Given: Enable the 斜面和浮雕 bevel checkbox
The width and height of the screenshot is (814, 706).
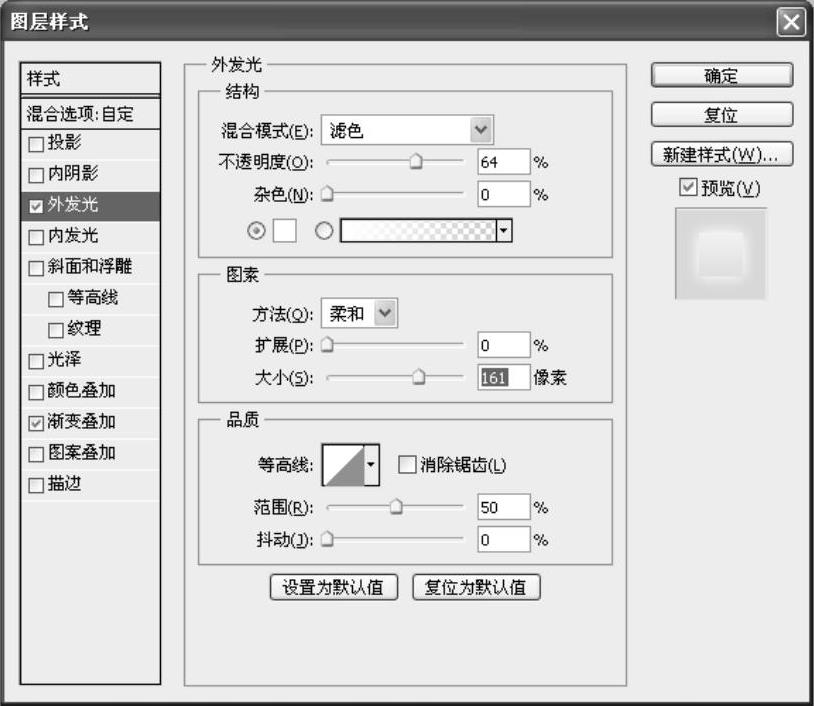Looking at the screenshot, I should (36, 268).
